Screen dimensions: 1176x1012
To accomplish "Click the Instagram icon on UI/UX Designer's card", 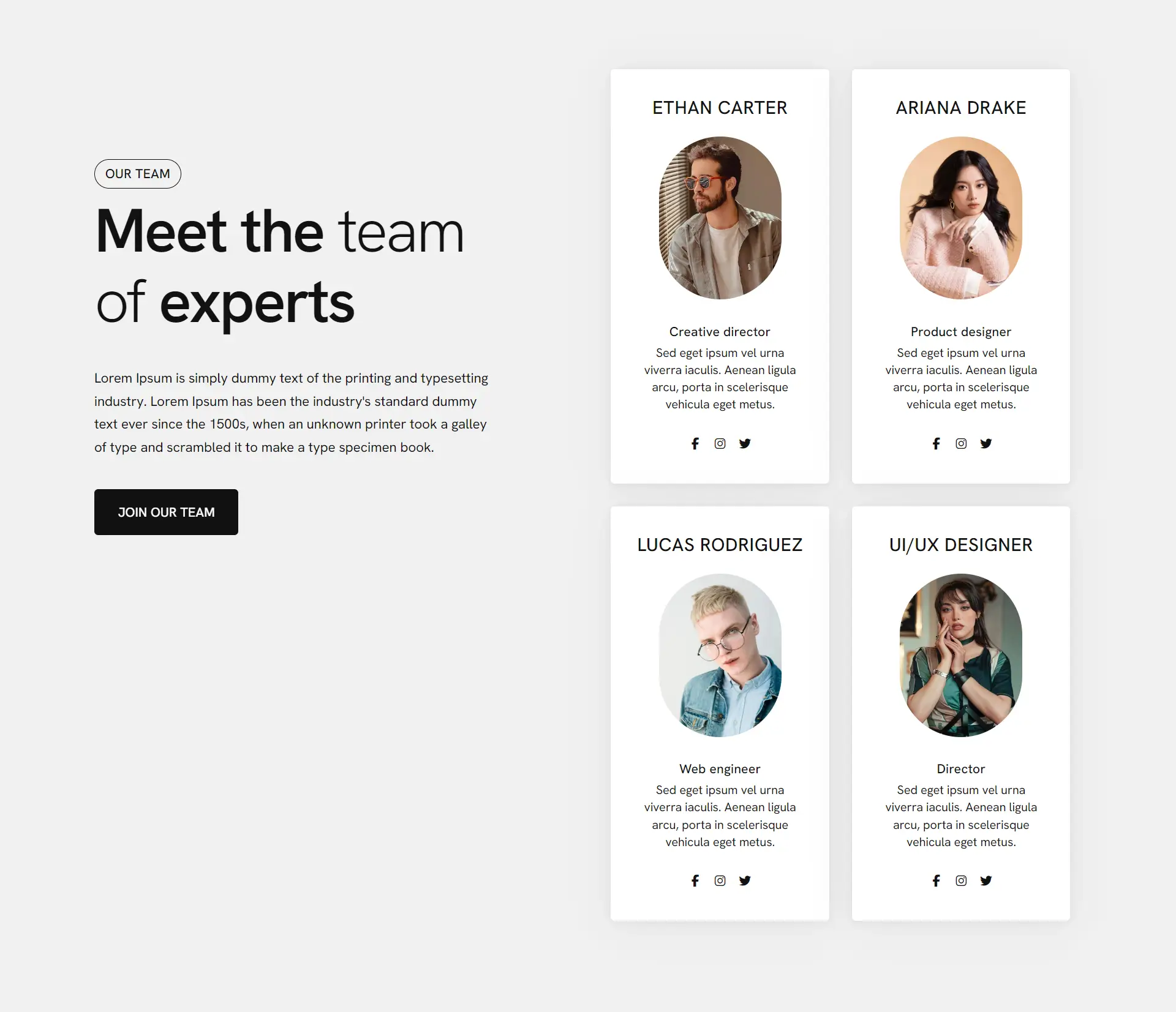I will coord(961,880).
